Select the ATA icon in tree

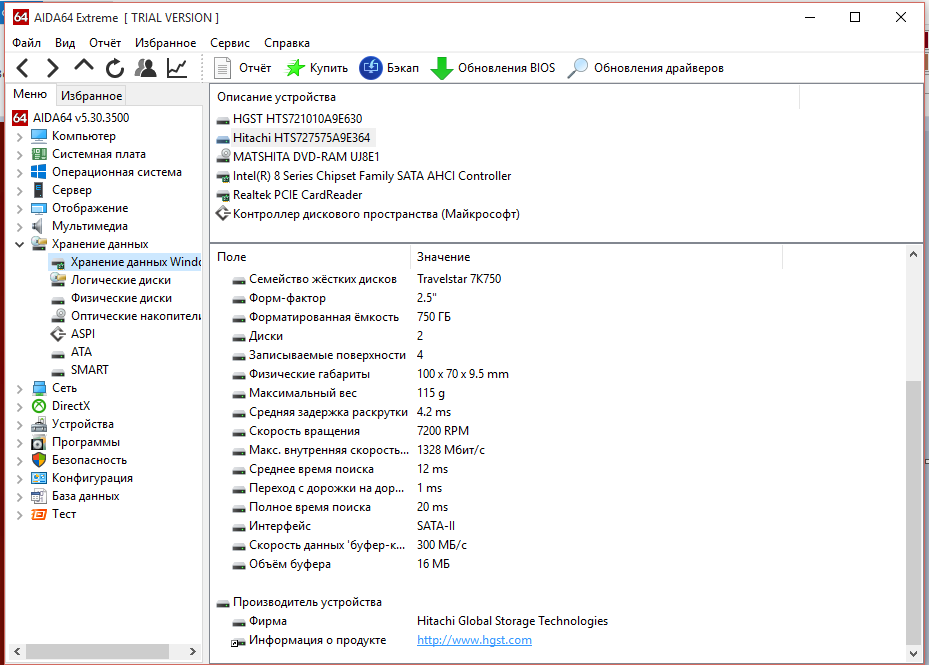pos(58,353)
